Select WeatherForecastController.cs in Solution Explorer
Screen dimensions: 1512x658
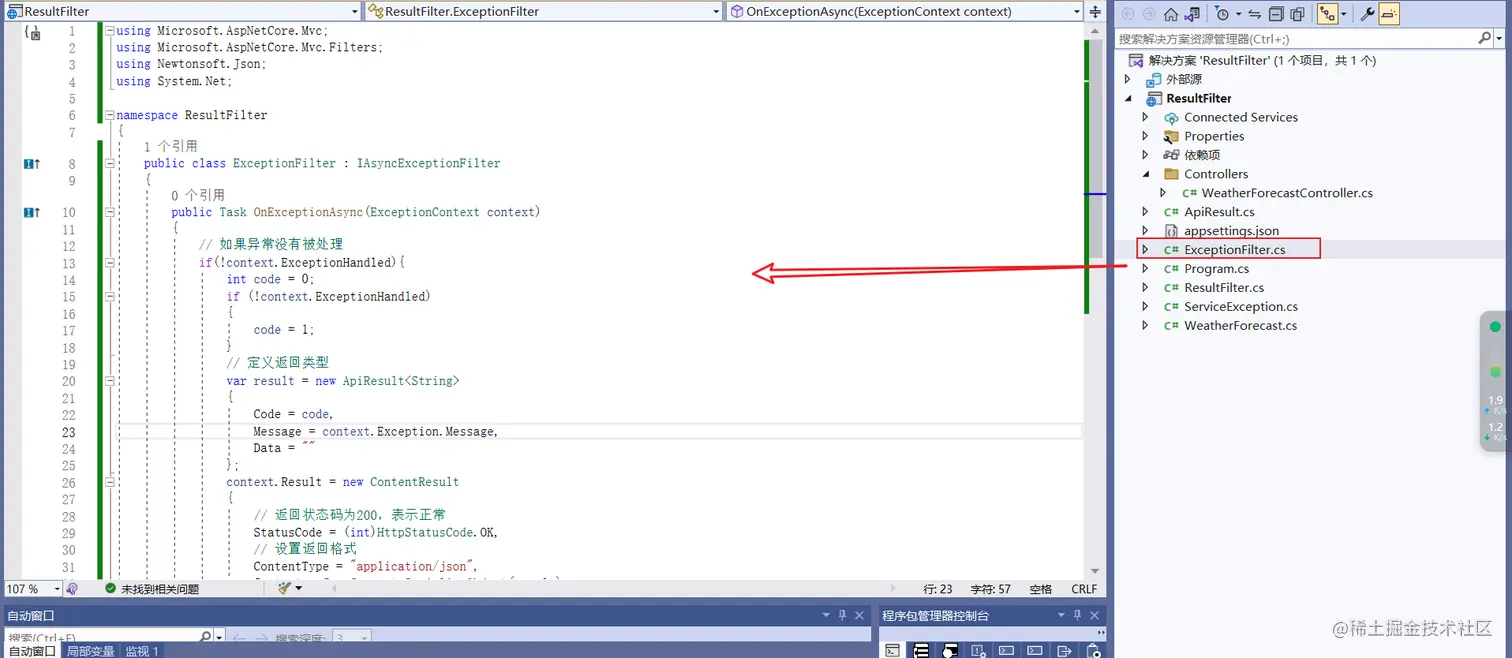click(x=1287, y=193)
